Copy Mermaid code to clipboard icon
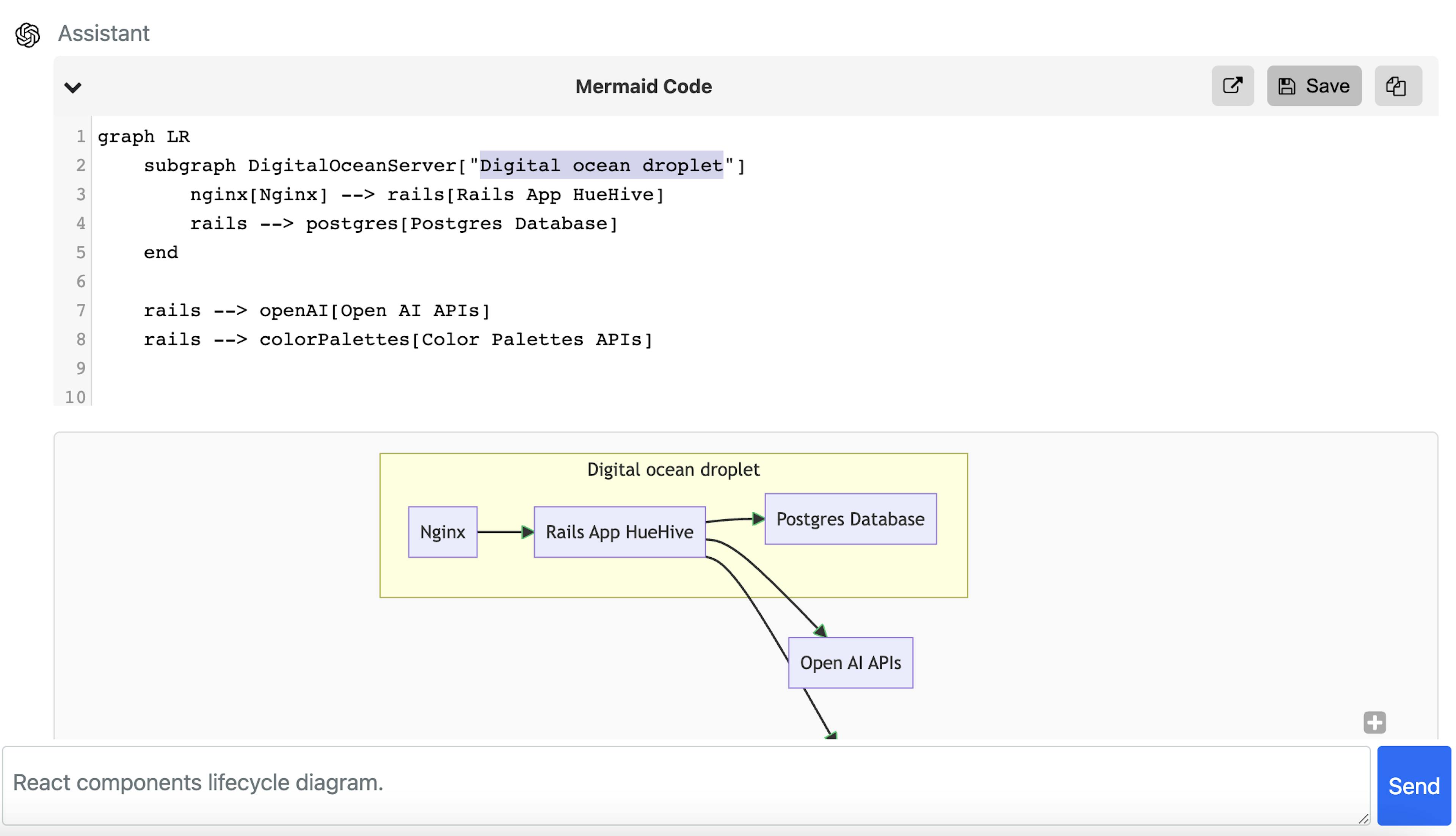Viewport: 1456px width, 836px height. (1398, 86)
